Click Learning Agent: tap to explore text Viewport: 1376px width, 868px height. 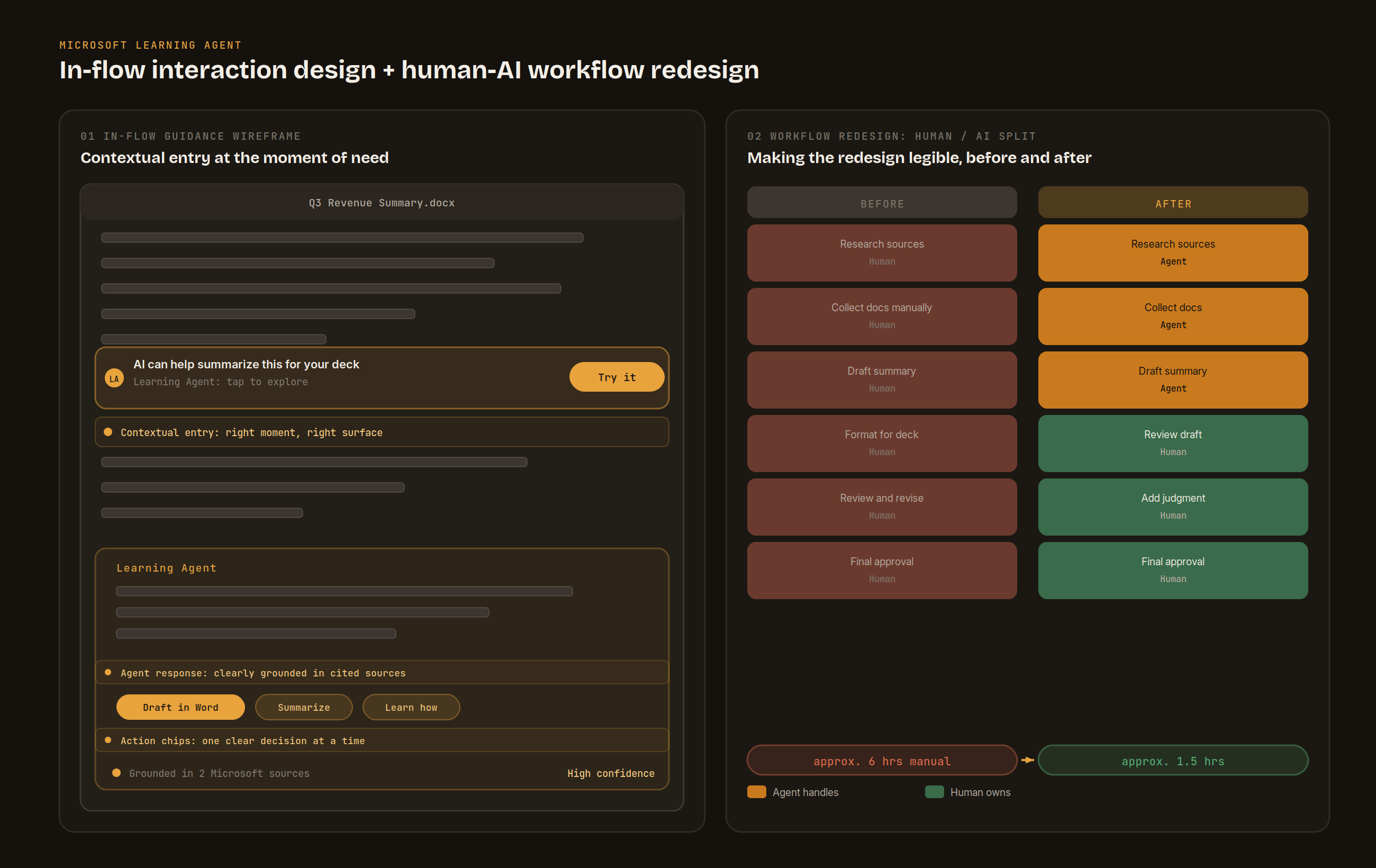point(221,382)
